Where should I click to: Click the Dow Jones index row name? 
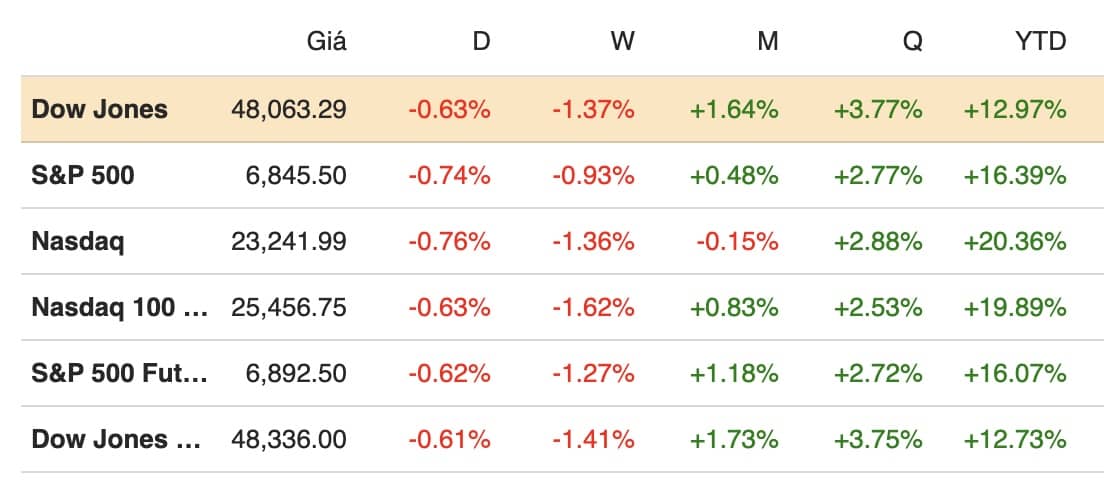tap(100, 109)
